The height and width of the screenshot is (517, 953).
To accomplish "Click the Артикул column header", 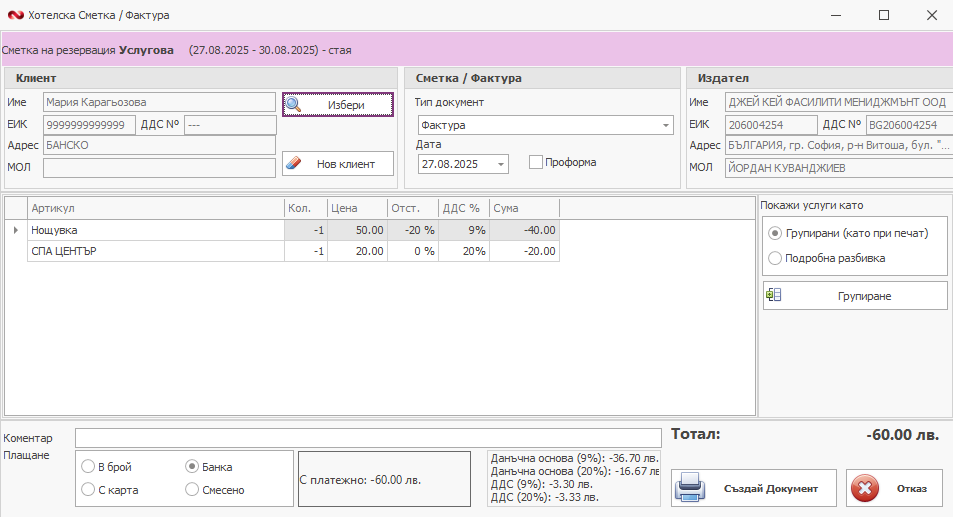I will click(x=155, y=208).
